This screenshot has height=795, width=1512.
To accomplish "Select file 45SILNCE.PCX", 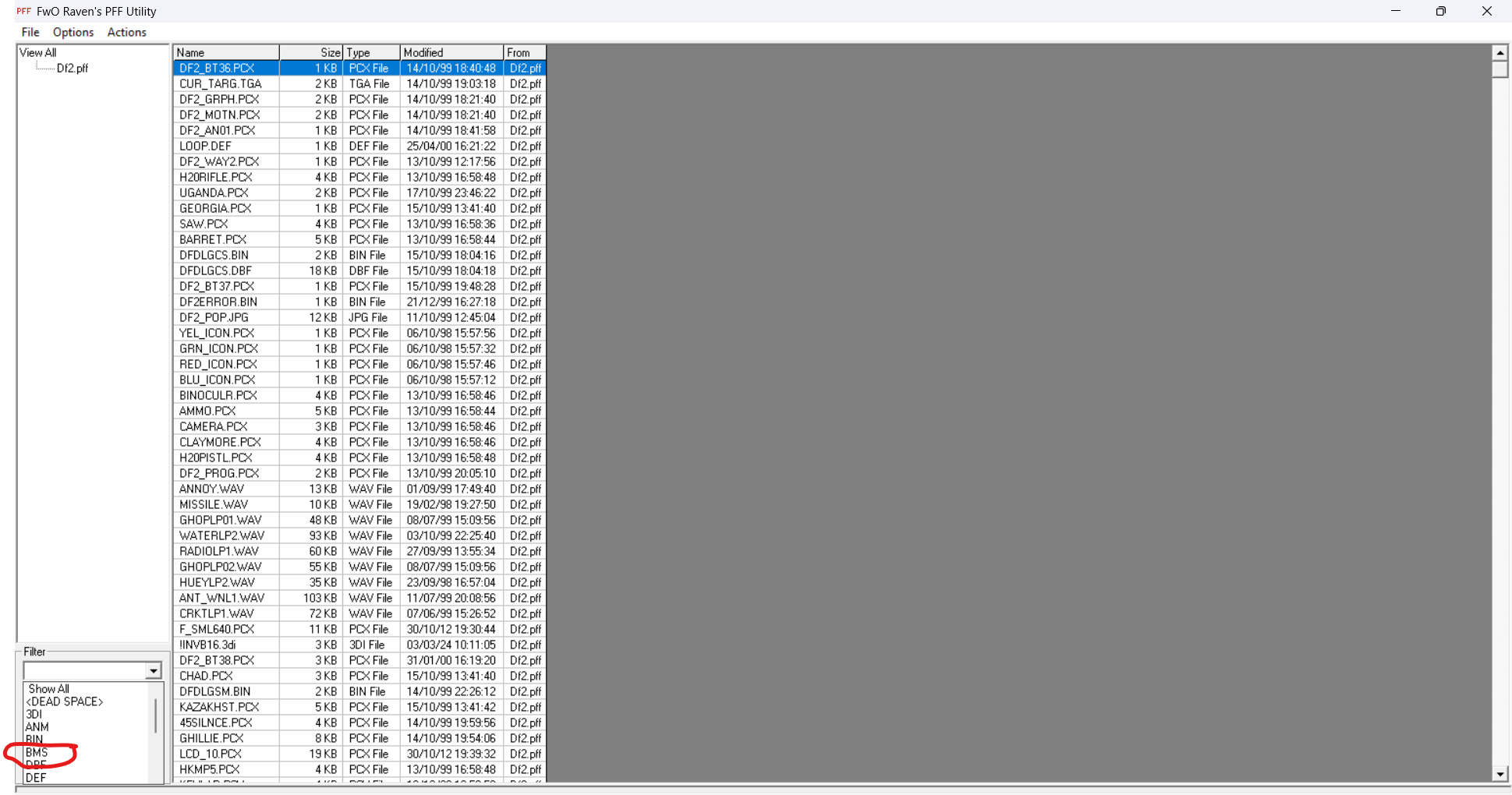I will pos(216,723).
